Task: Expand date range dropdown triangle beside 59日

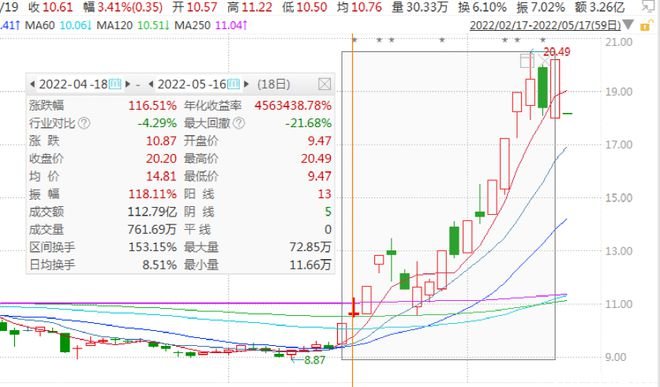Action: point(628,25)
